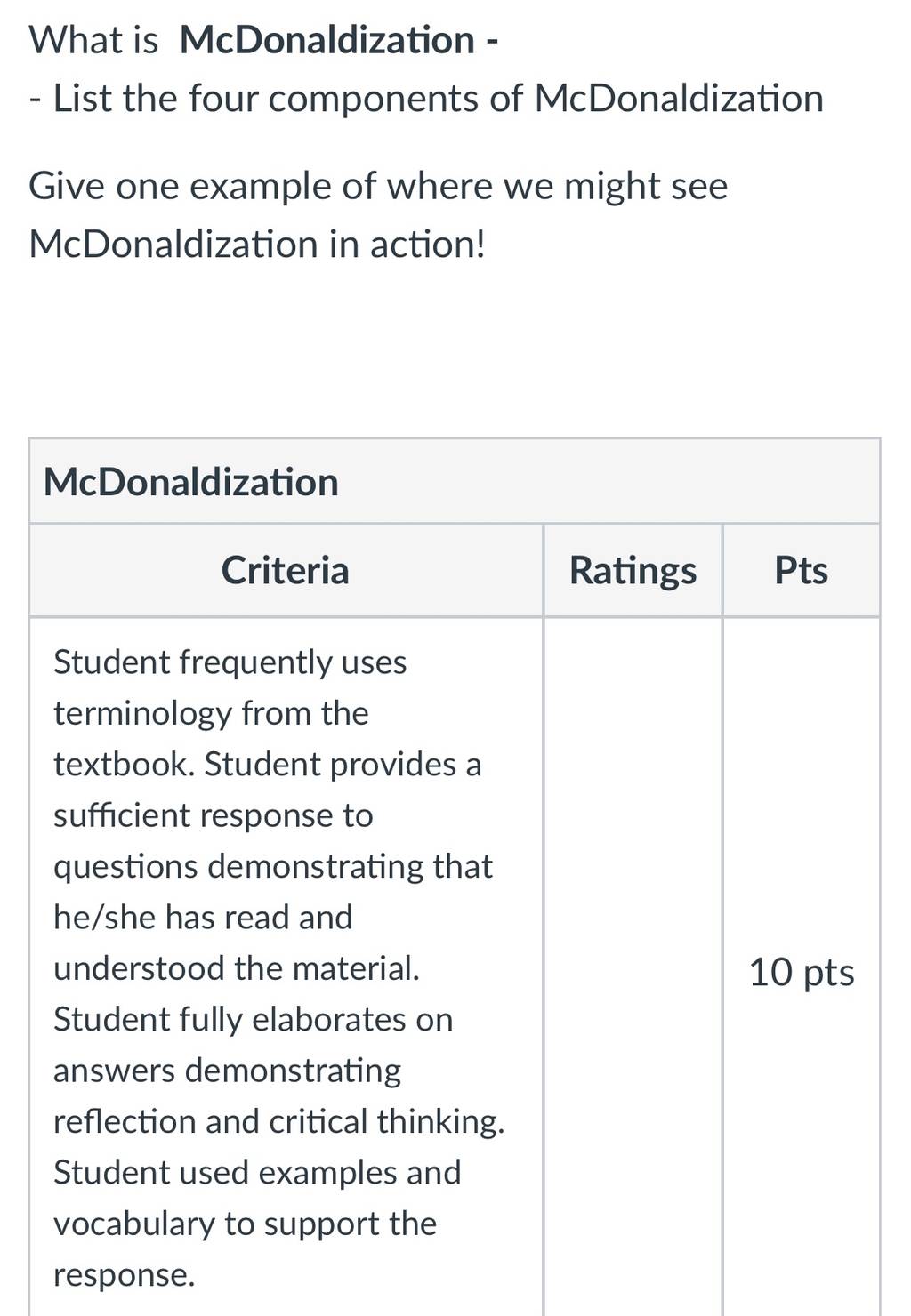Click the 'Give one example' prompt text
Screen dimensions: 911x1316
[378, 186]
